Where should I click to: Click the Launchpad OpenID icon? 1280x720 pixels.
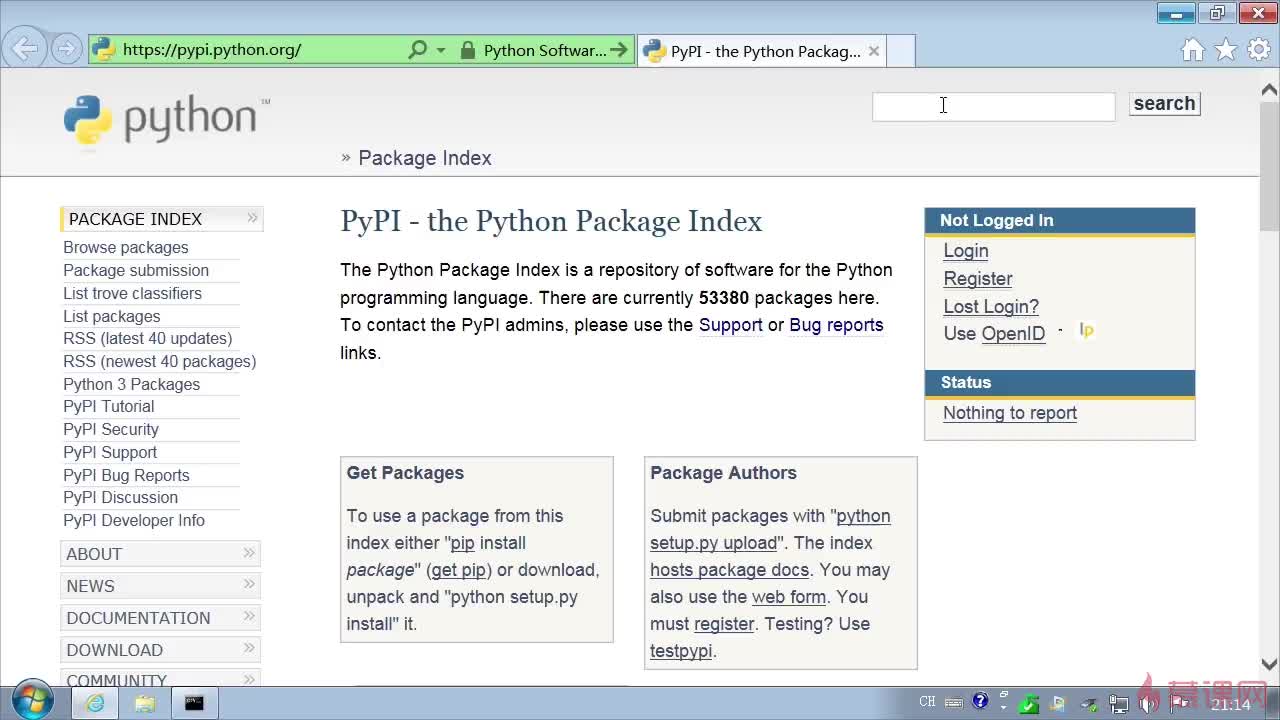[x=1087, y=331]
